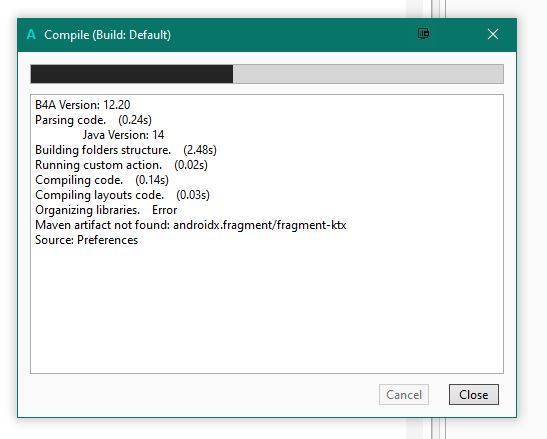
Task: Click the greyed Cancel button
Action: point(404,395)
